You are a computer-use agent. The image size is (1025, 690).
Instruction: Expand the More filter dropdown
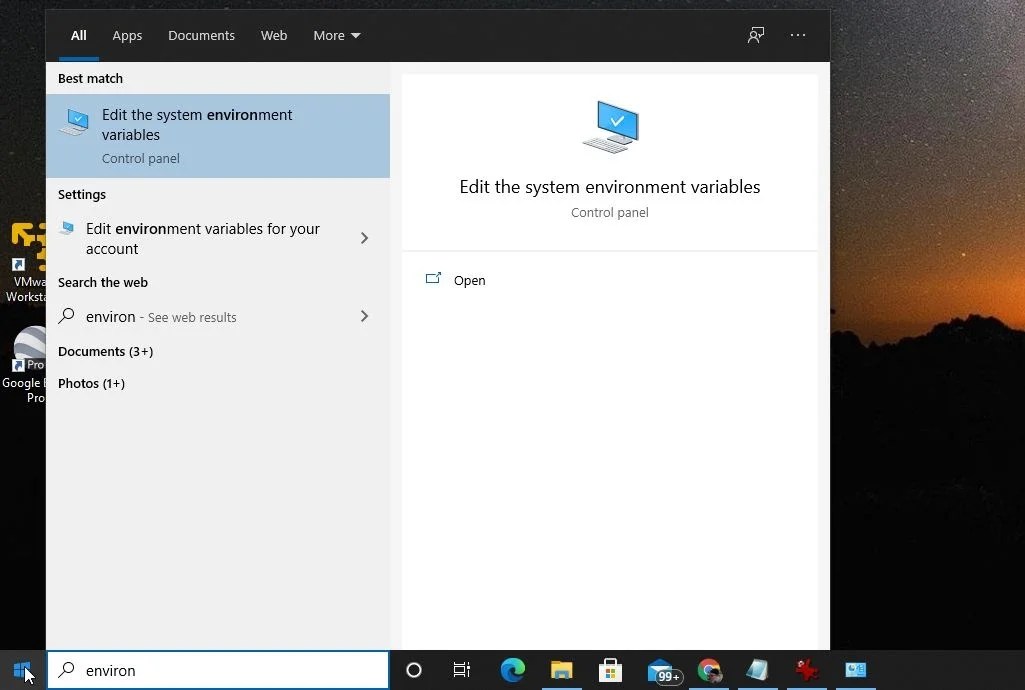(x=336, y=35)
